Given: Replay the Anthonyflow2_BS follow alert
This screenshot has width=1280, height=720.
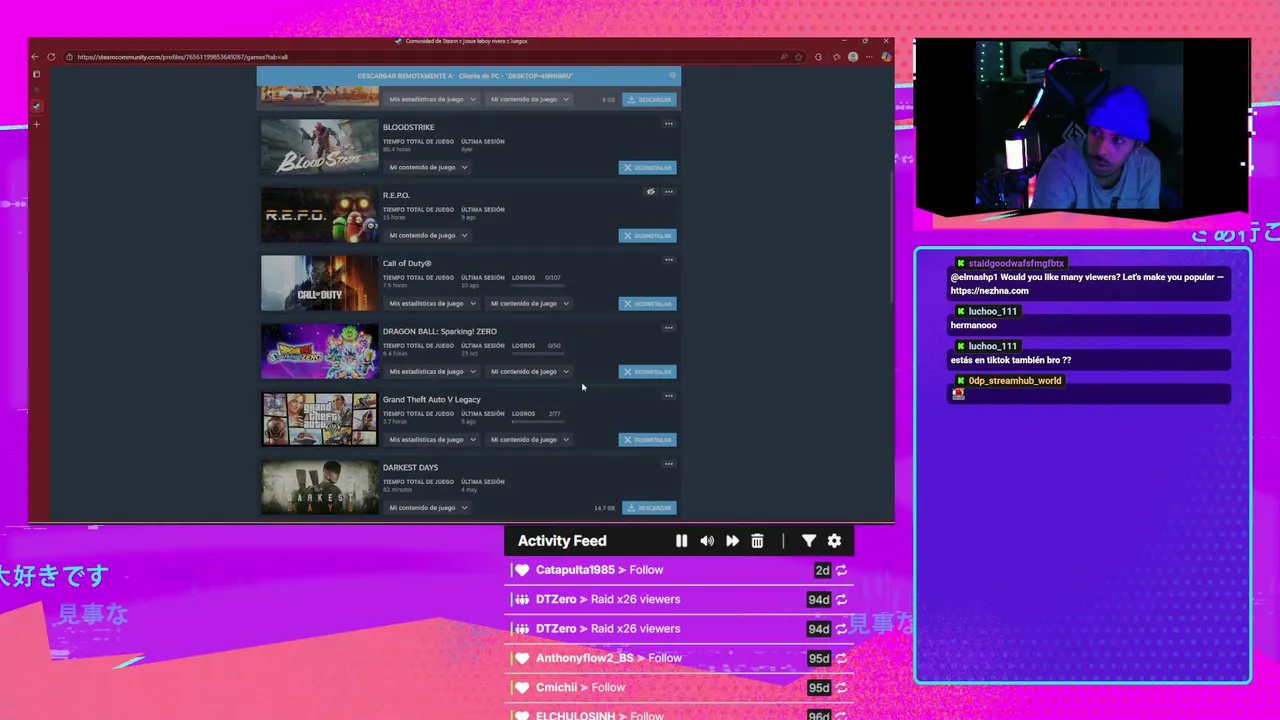Looking at the screenshot, I should pos(841,658).
